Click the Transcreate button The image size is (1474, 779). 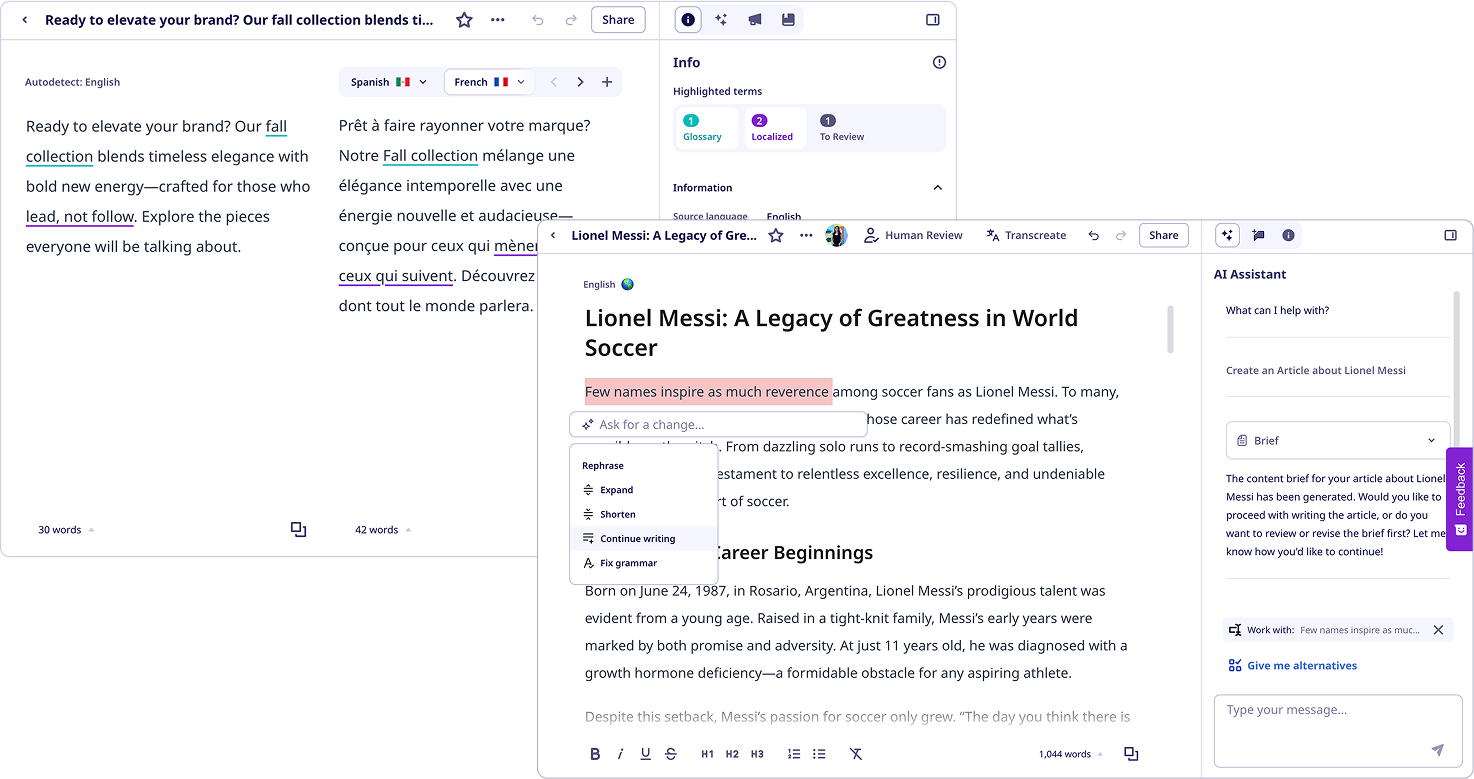(1026, 236)
